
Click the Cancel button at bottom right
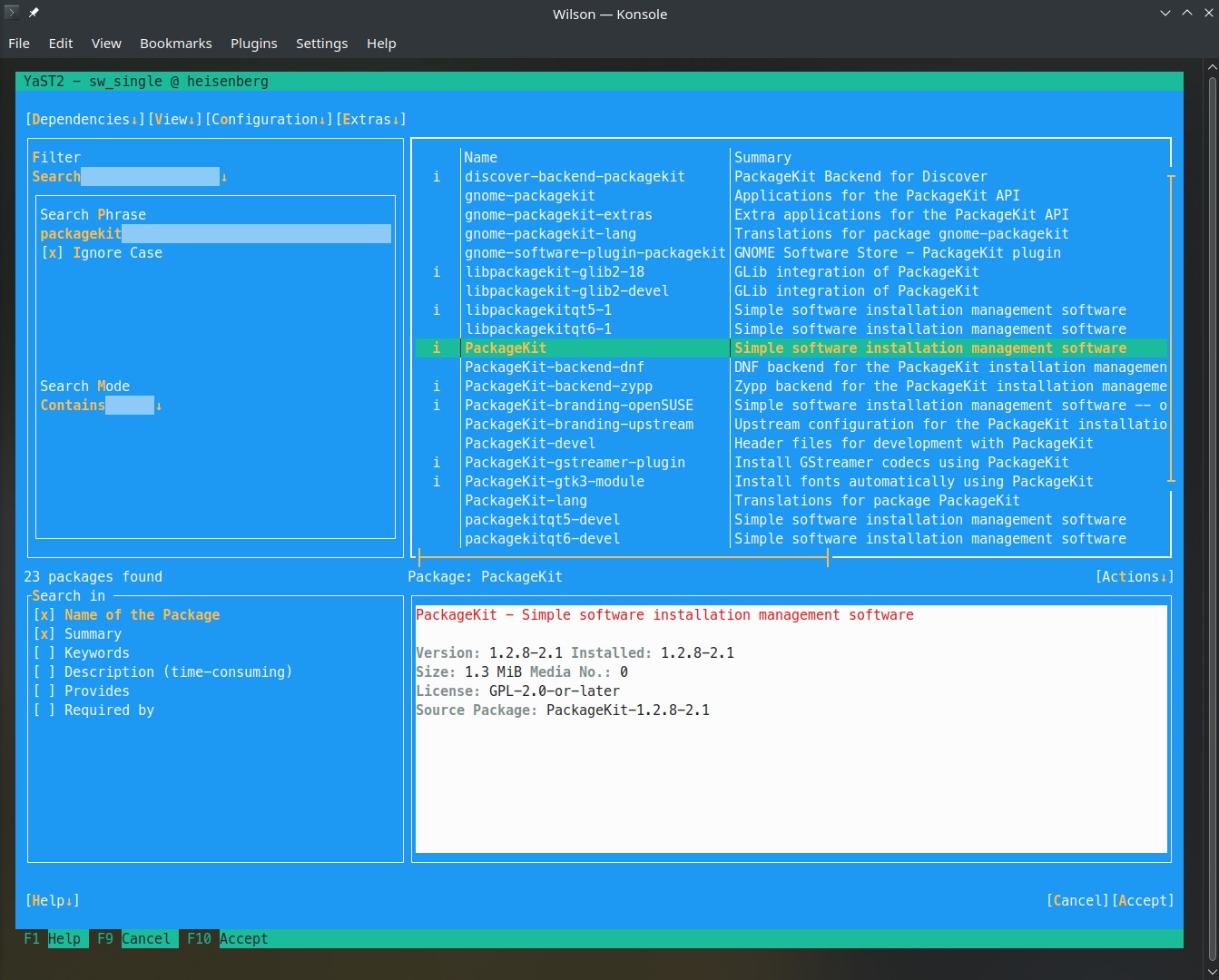[x=1077, y=901]
